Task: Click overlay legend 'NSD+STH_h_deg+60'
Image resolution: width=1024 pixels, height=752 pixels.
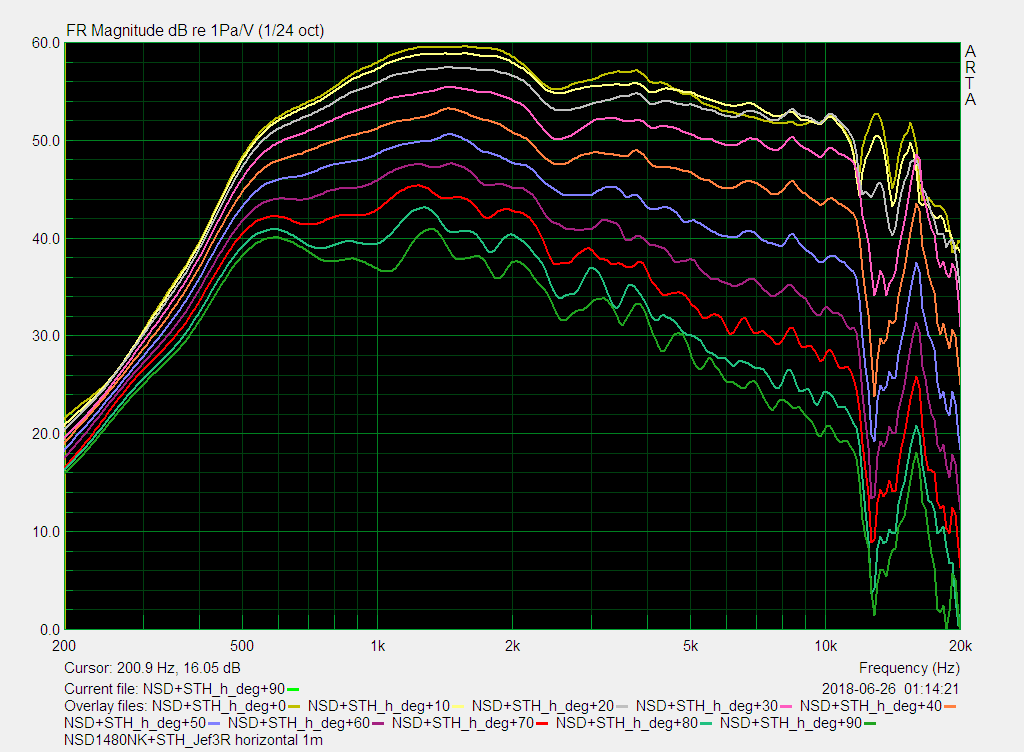Action: (x=298, y=723)
